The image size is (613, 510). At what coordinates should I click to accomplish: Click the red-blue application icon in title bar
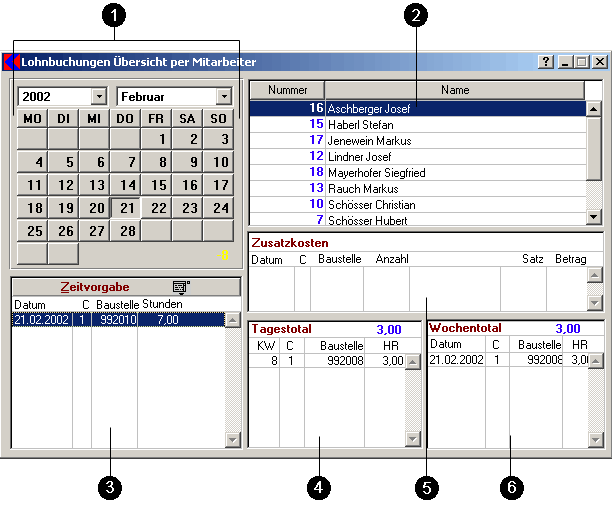coord(12,62)
